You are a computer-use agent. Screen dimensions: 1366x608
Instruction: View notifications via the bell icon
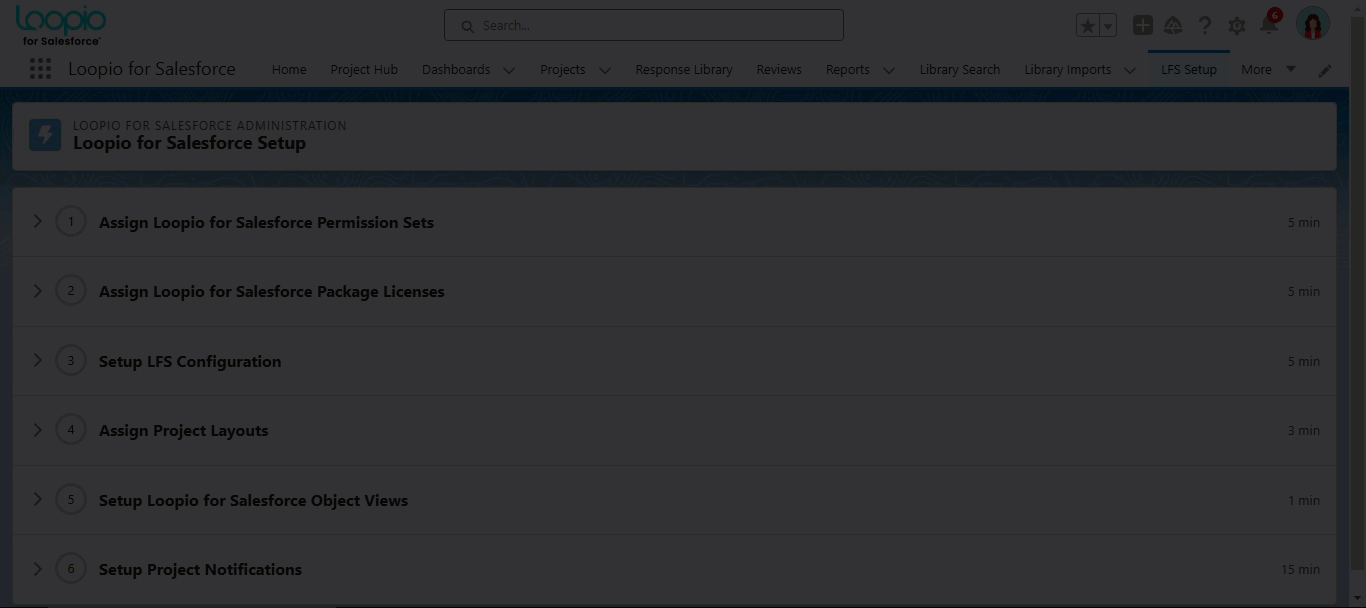(1269, 26)
